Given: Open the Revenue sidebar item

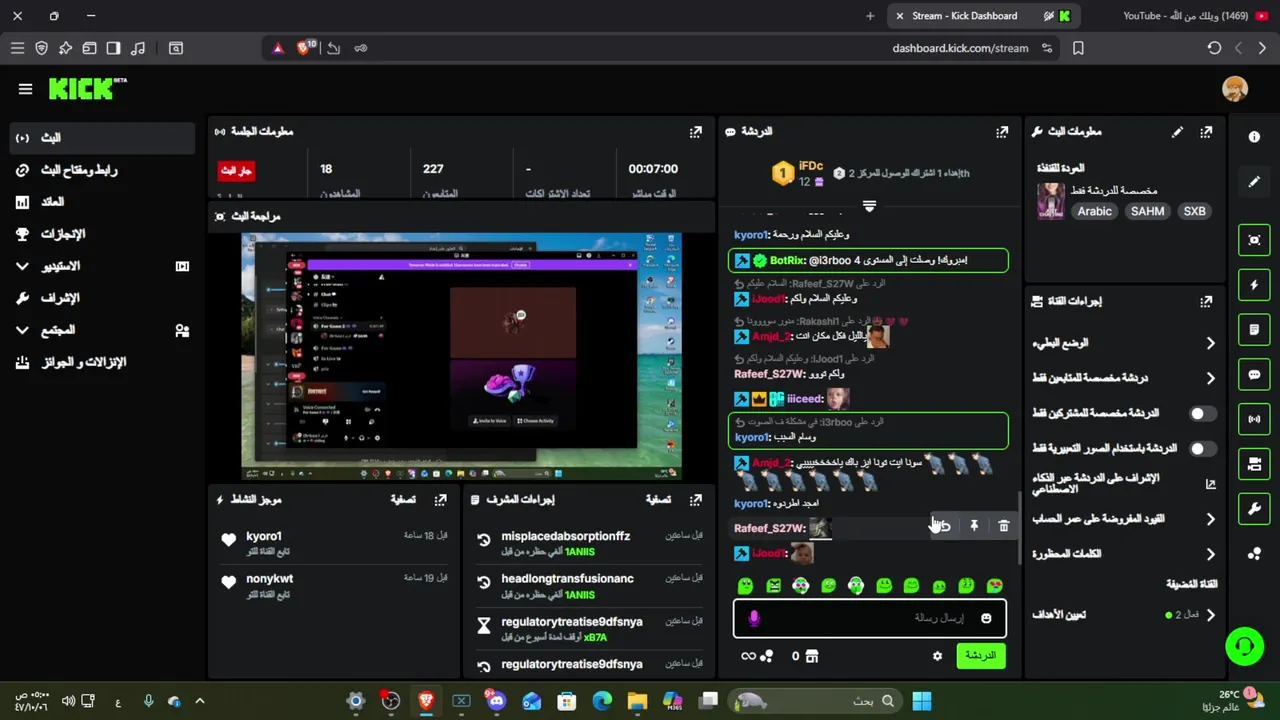Looking at the screenshot, I should (x=102, y=202).
